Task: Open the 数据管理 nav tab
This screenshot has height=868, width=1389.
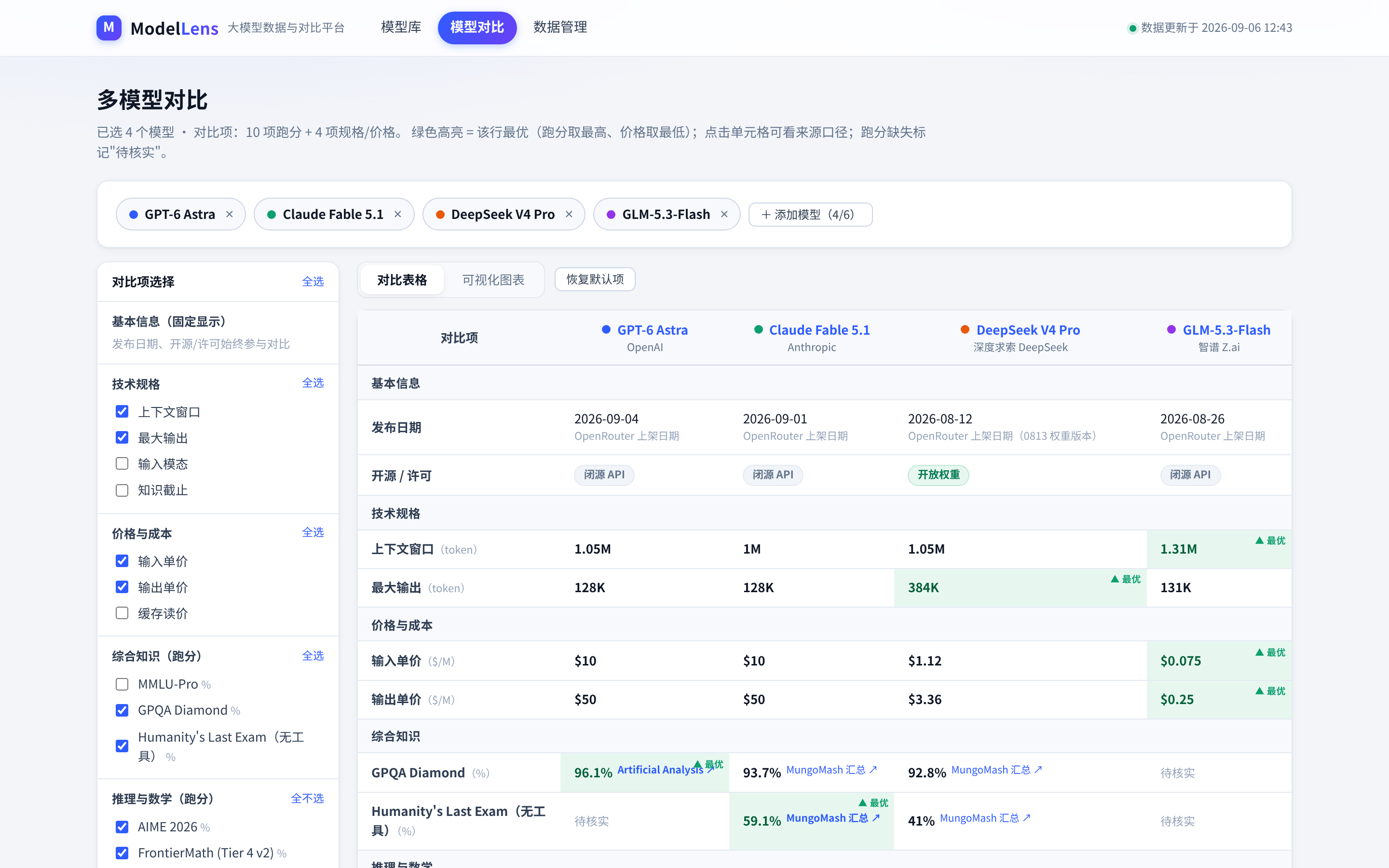Action: point(559,27)
